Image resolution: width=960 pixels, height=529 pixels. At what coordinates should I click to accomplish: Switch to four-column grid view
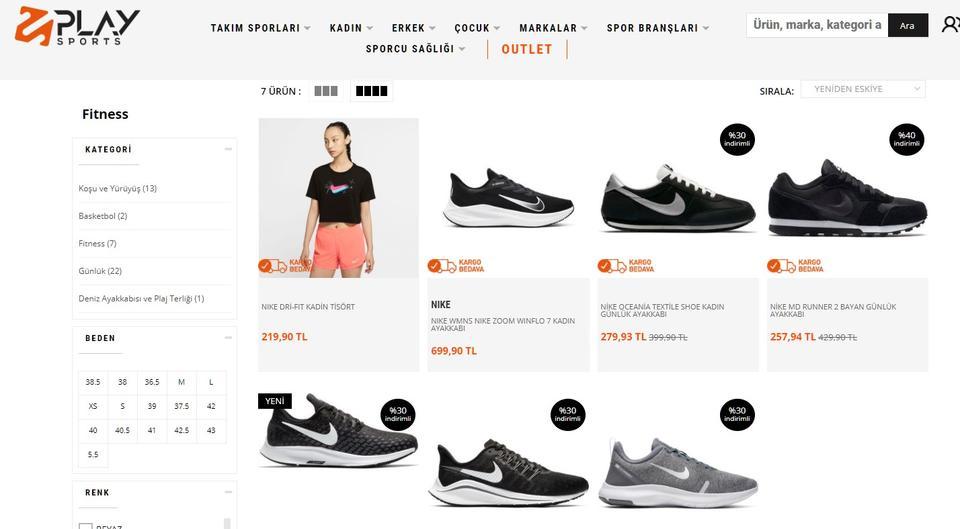coord(372,91)
